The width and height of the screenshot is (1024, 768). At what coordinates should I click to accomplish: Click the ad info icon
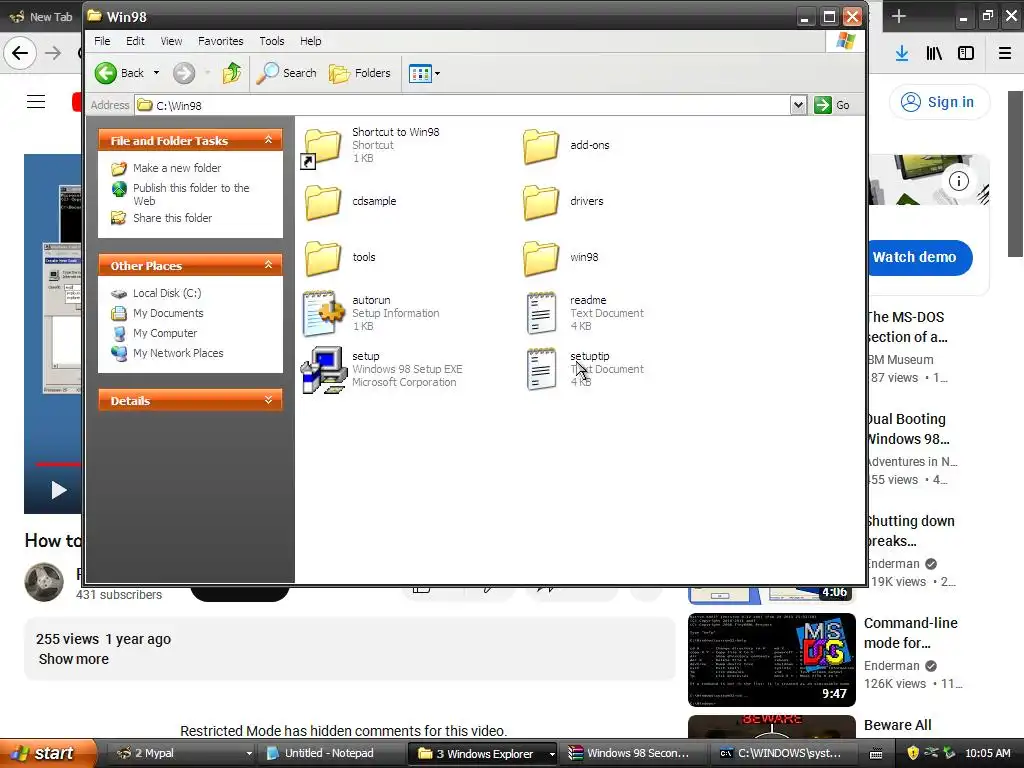click(959, 181)
